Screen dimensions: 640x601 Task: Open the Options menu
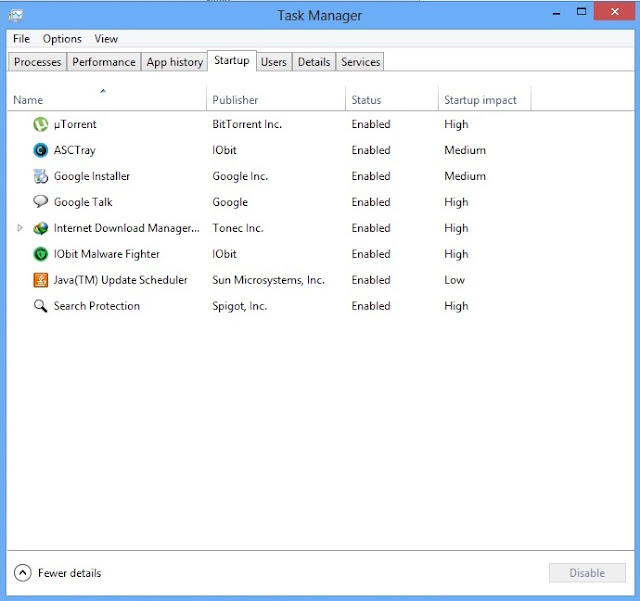point(62,39)
